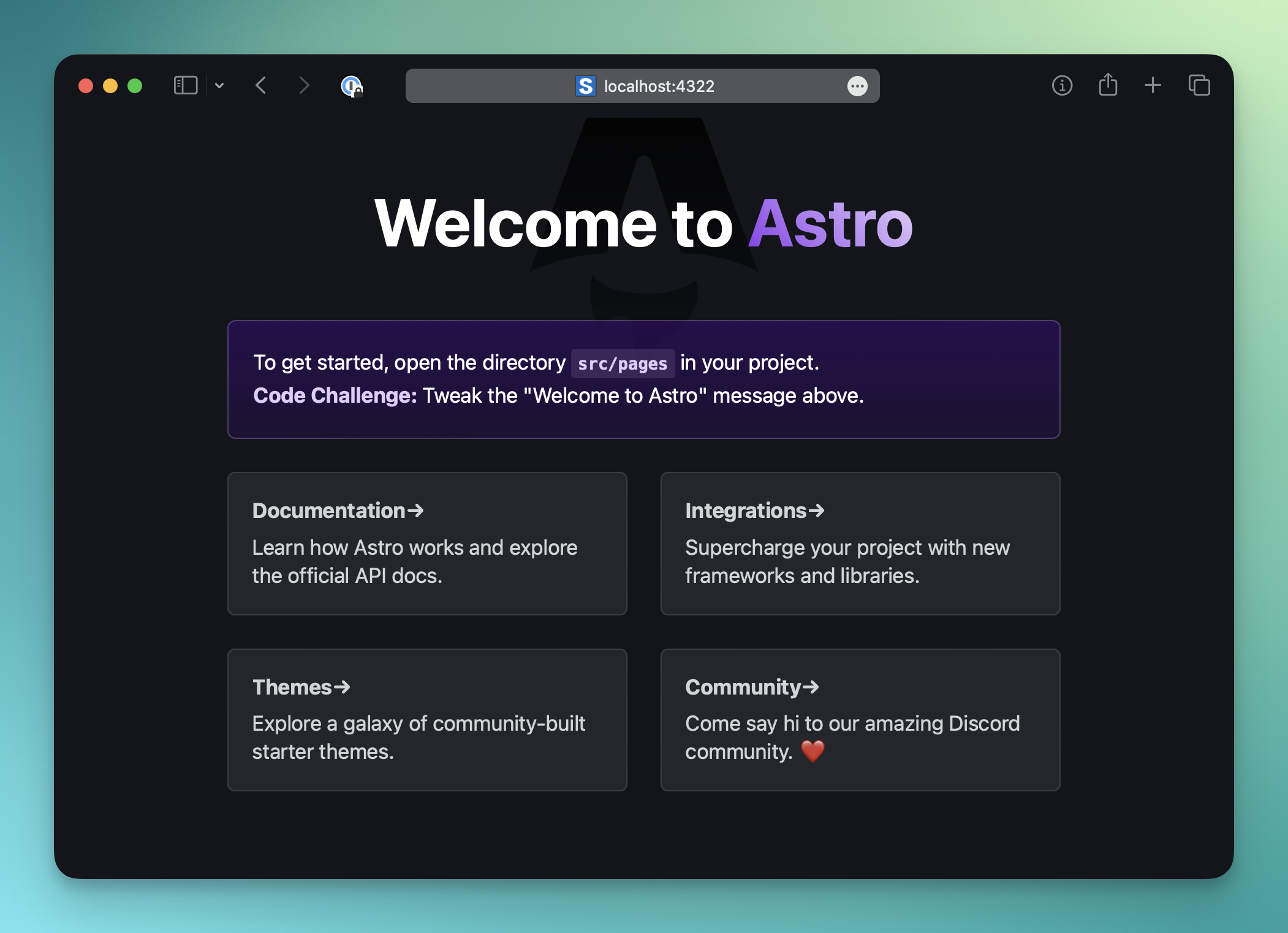The height and width of the screenshot is (933, 1288).
Task: Toggle the Safari sidebar panel icon
Action: pos(186,85)
